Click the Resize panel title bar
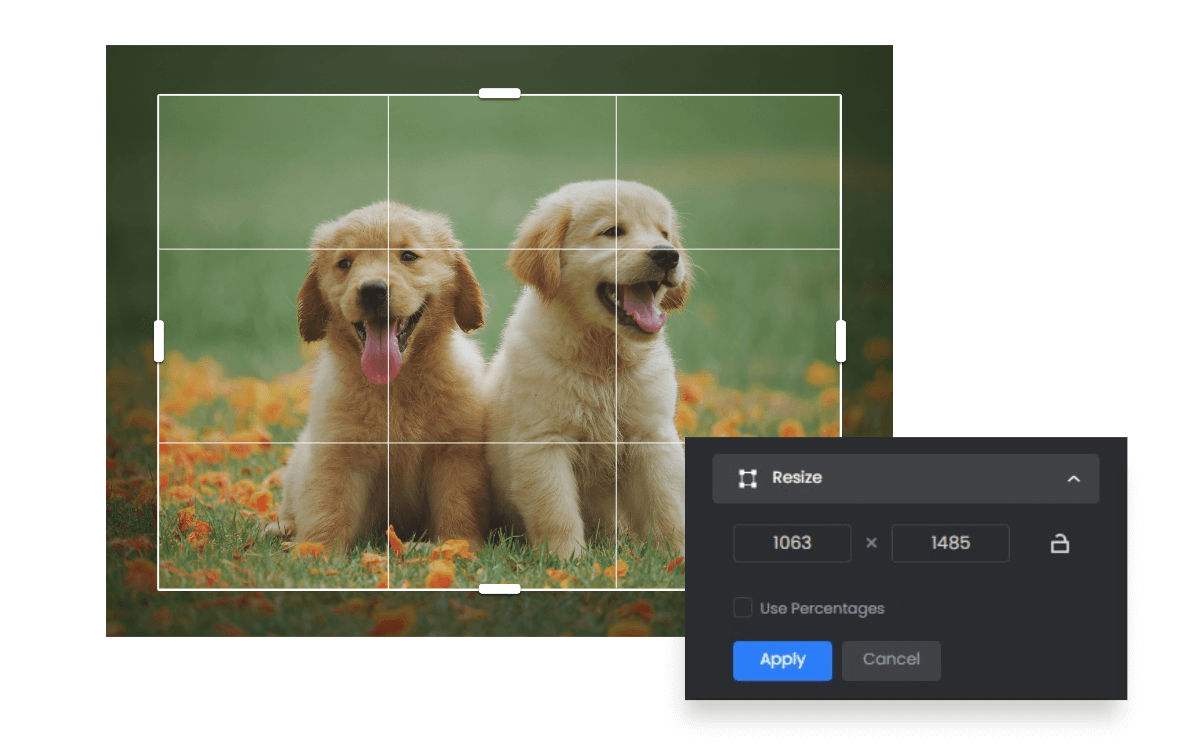Screen dimensions: 1200x750 pyautogui.click(x=905, y=478)
